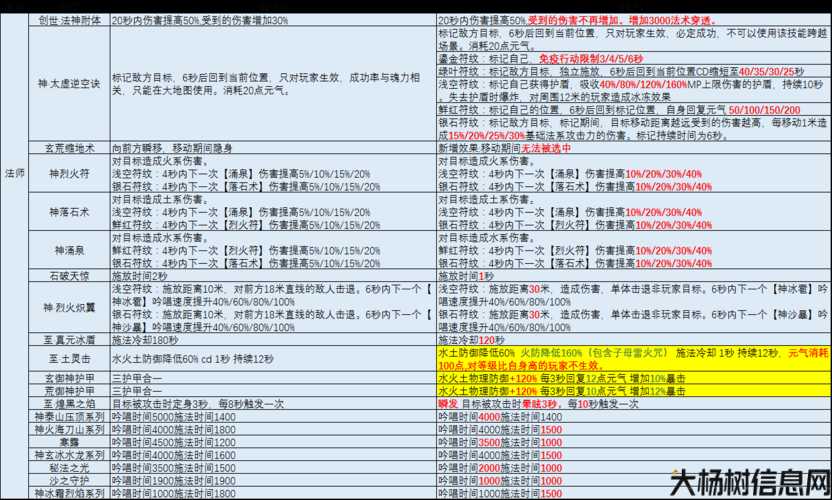Click cell 施法冷却180秒
The image size is (832, 500).
[273, 340]
